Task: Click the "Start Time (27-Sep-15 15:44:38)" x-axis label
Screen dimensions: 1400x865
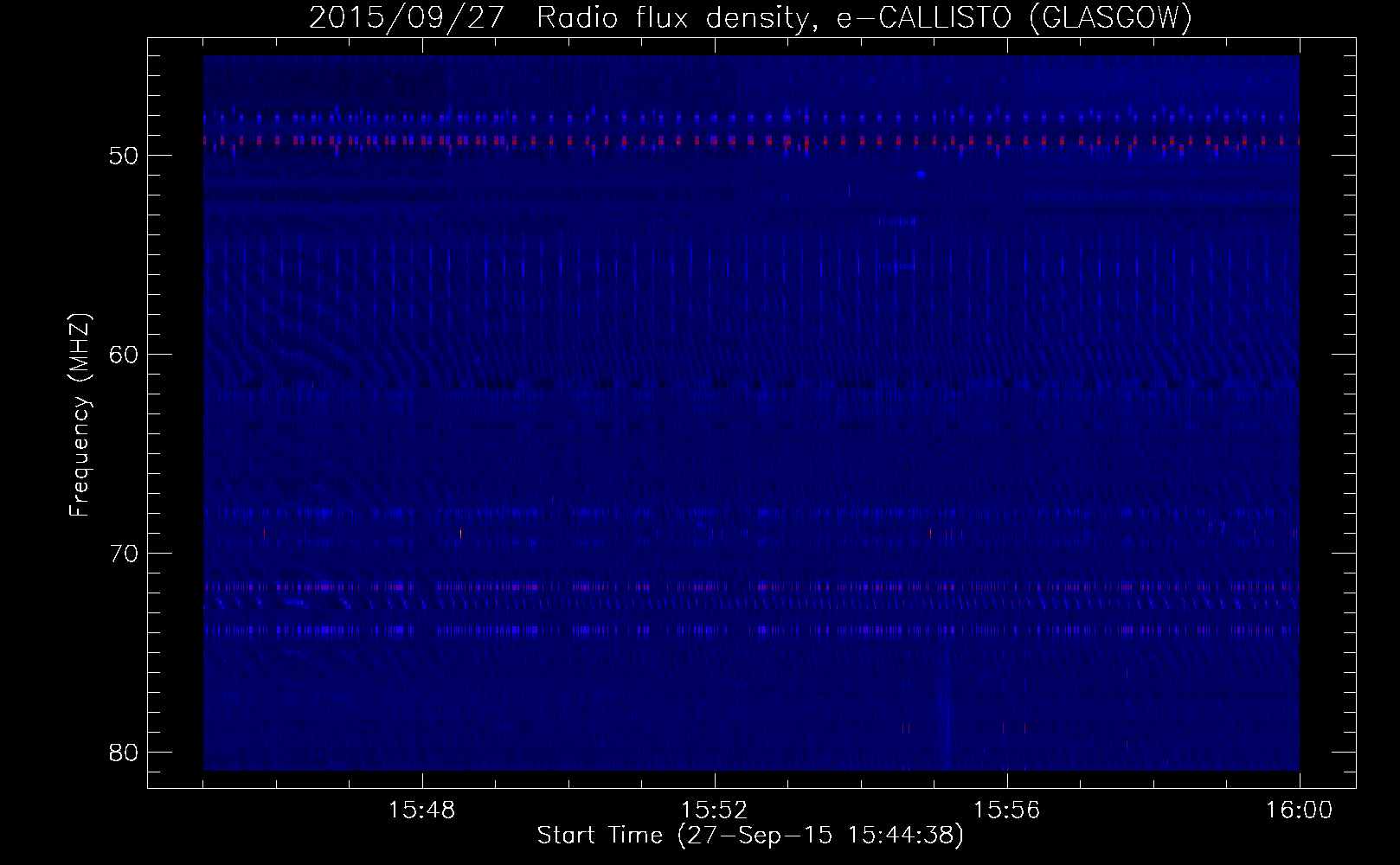Action: point(750,836)
